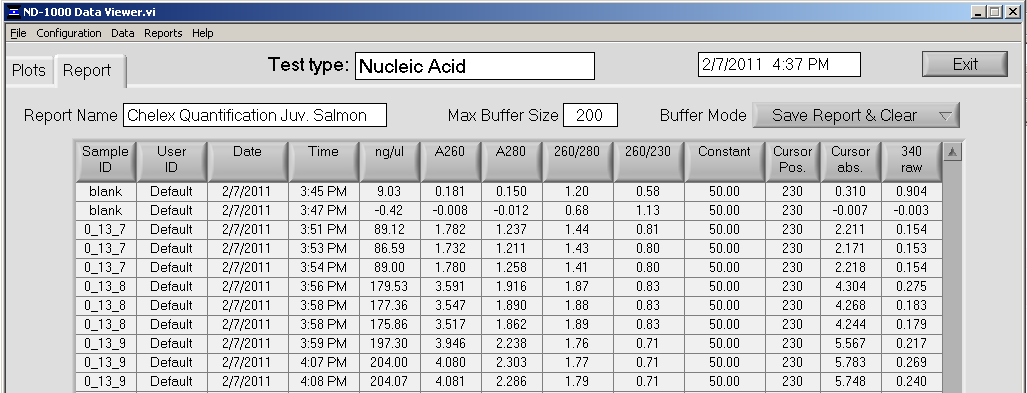Click the A260 column header
The image size is (1027, 393).
(451, 160)
